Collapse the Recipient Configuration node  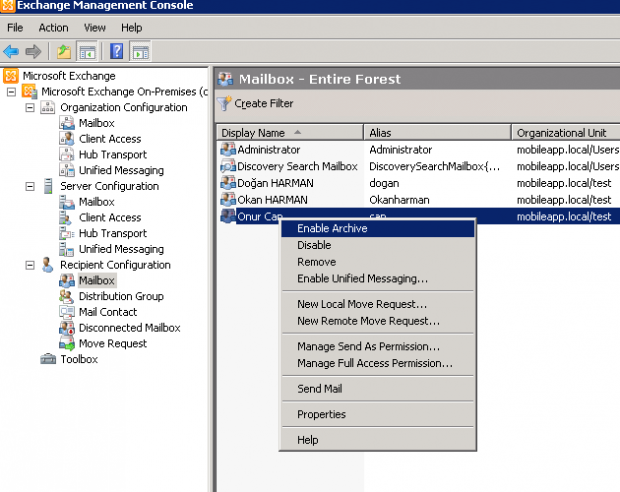[30, 265]
